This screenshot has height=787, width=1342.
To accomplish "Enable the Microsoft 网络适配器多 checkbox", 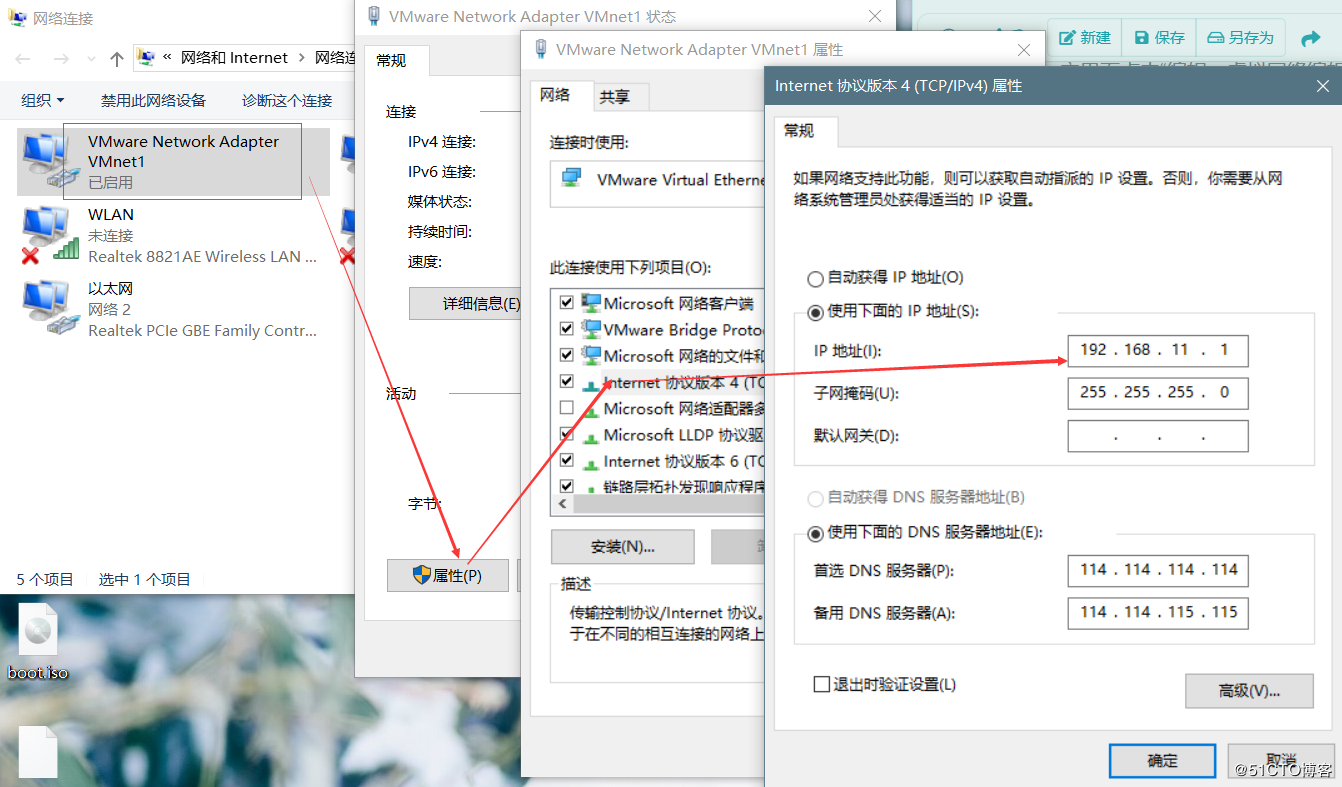I will pyautogui.click(x=567, y=408).
